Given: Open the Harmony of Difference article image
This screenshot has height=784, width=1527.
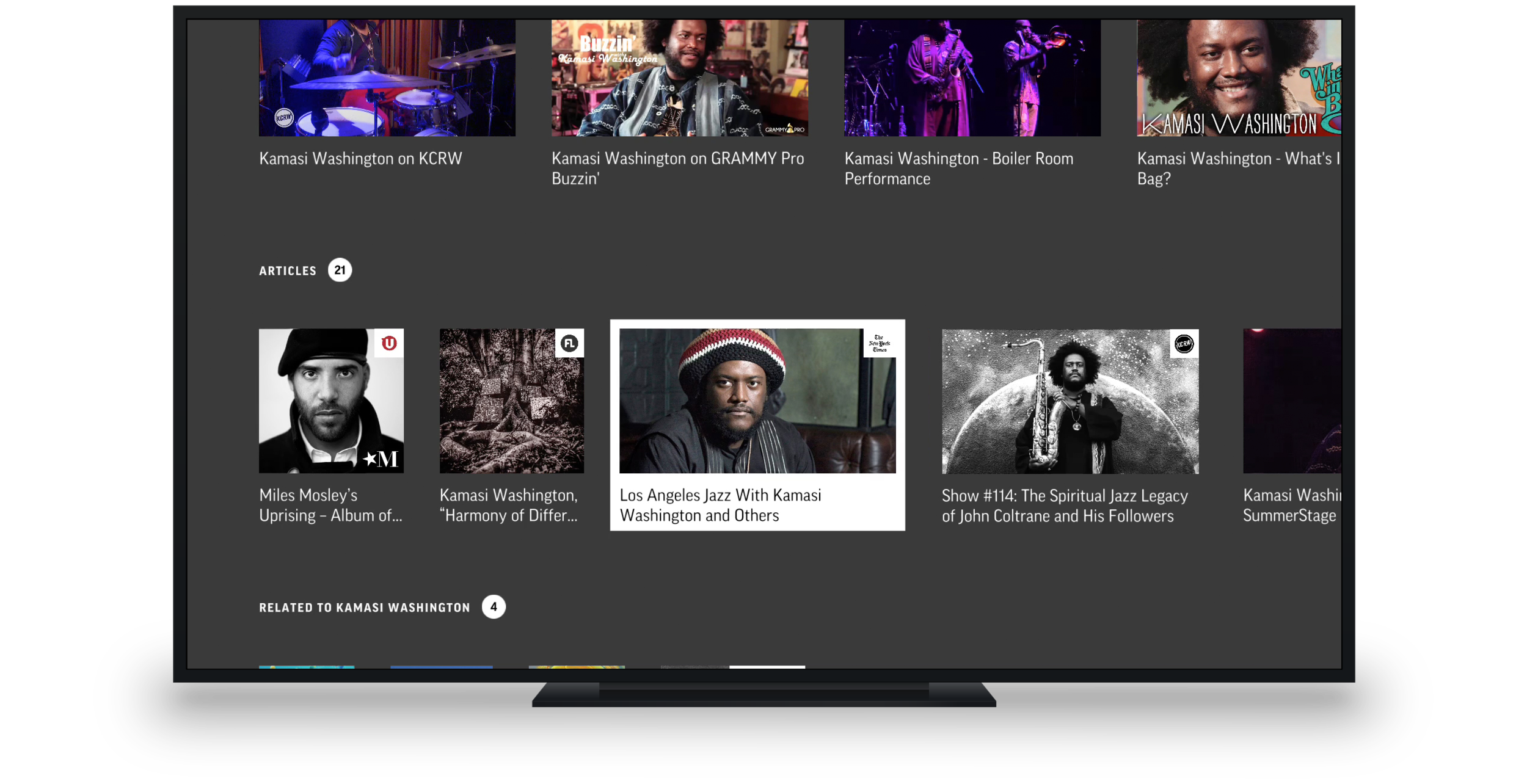Looking at the screenshot, I should click(512, 401).
